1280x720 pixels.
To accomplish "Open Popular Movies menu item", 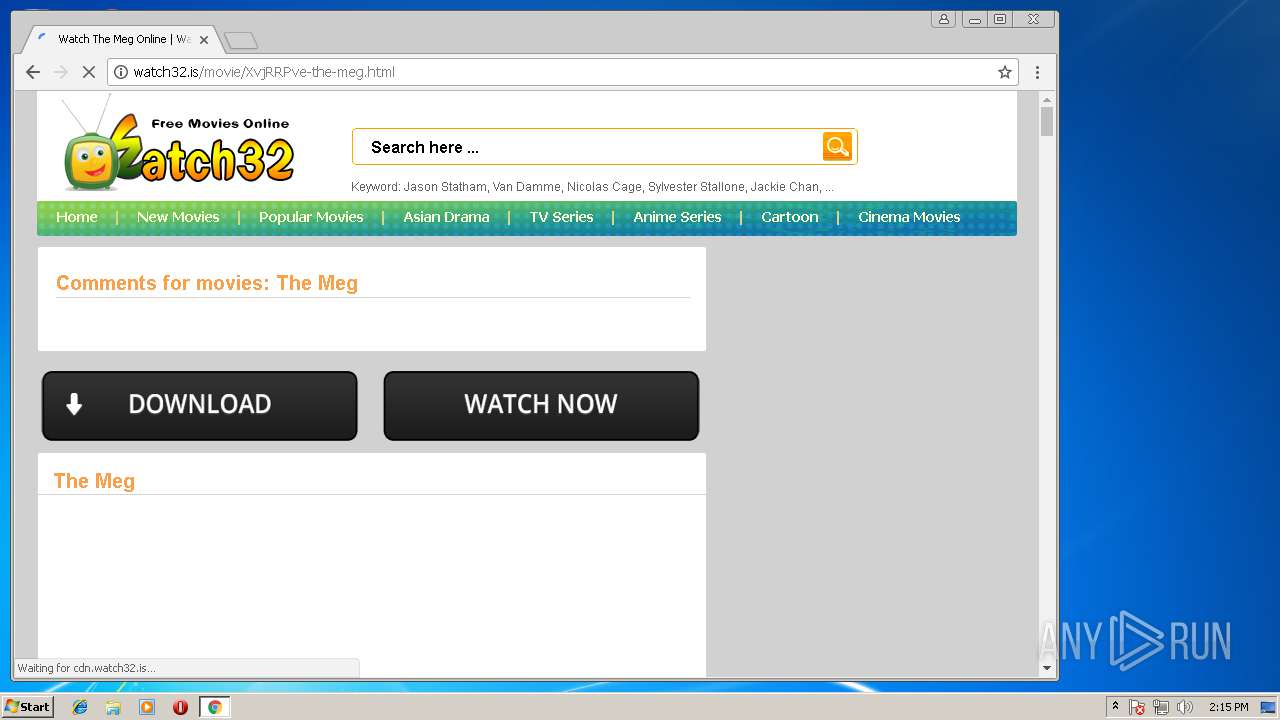I will [311, 217].
